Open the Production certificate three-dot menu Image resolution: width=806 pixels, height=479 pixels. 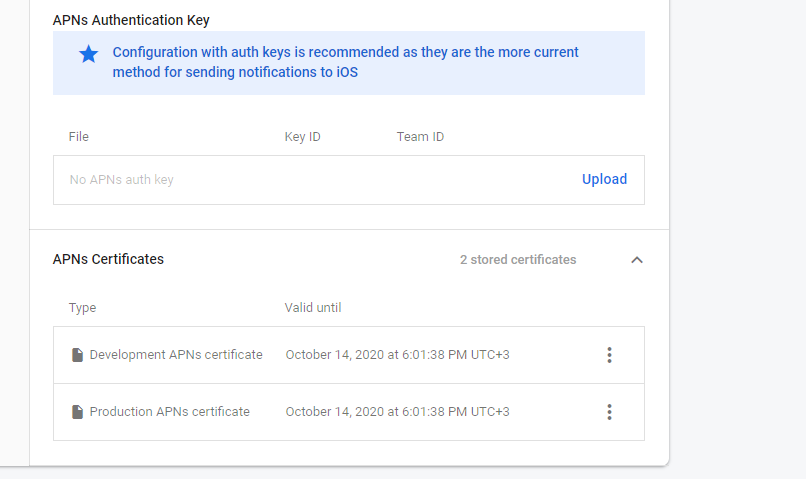[x=609, y=412]
